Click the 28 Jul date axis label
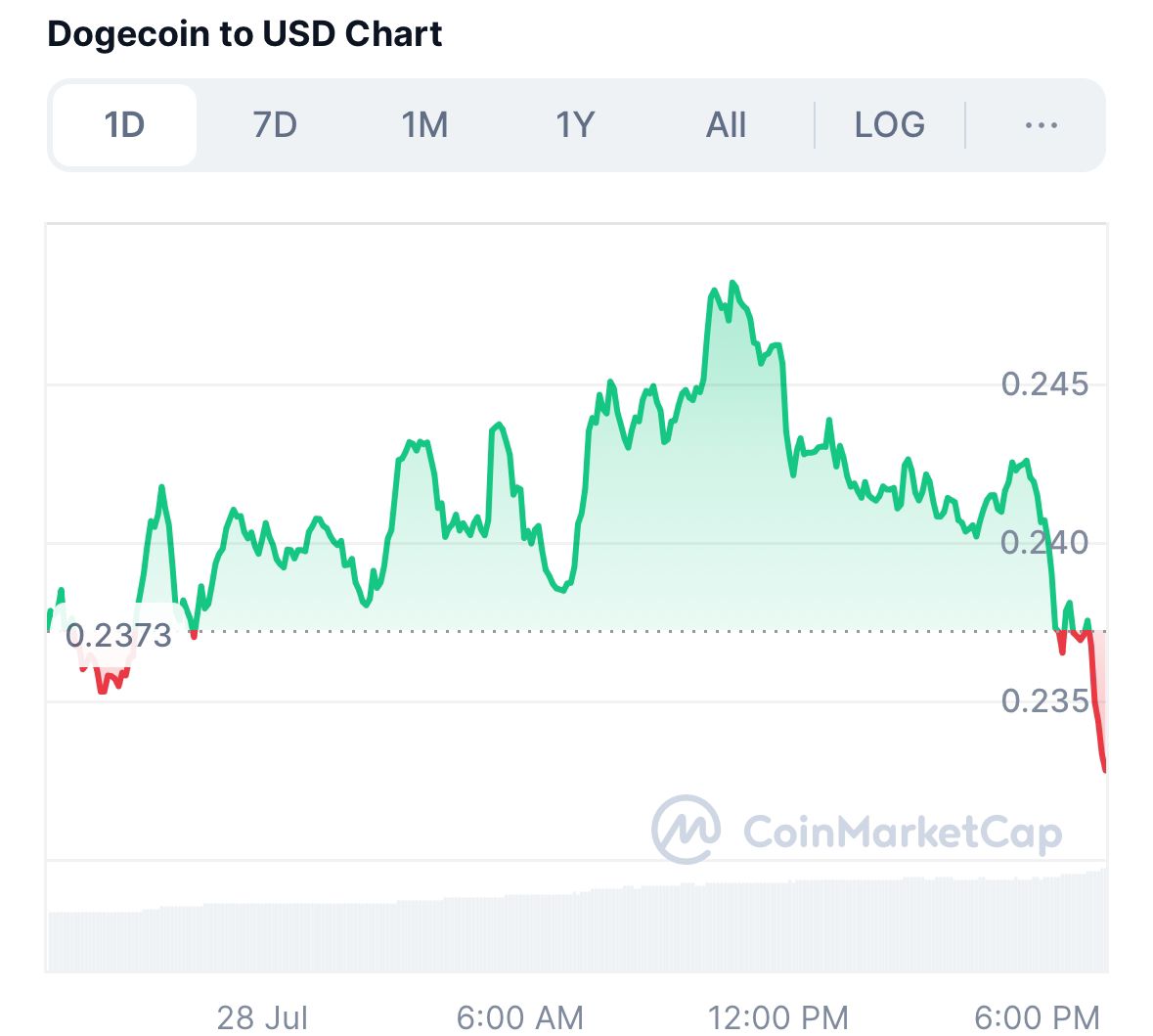1153x1036 pixels. (262, 1018)
